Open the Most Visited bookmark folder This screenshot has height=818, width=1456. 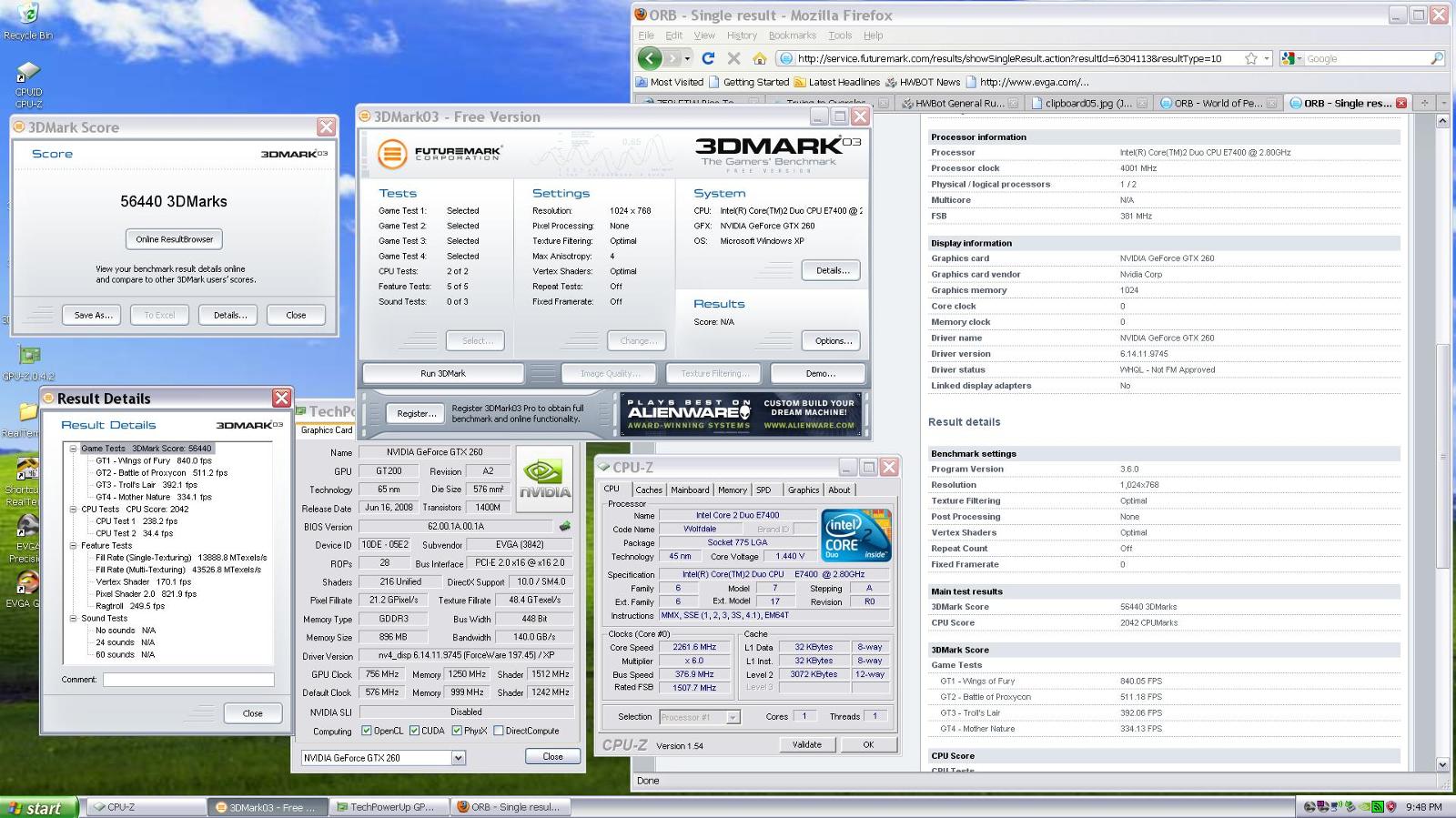(671, 82)
